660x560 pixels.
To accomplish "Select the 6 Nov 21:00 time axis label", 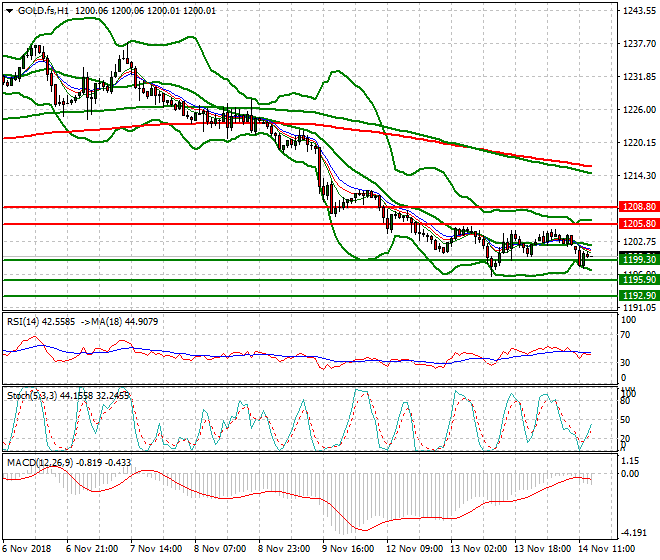I will coord(92,549).
